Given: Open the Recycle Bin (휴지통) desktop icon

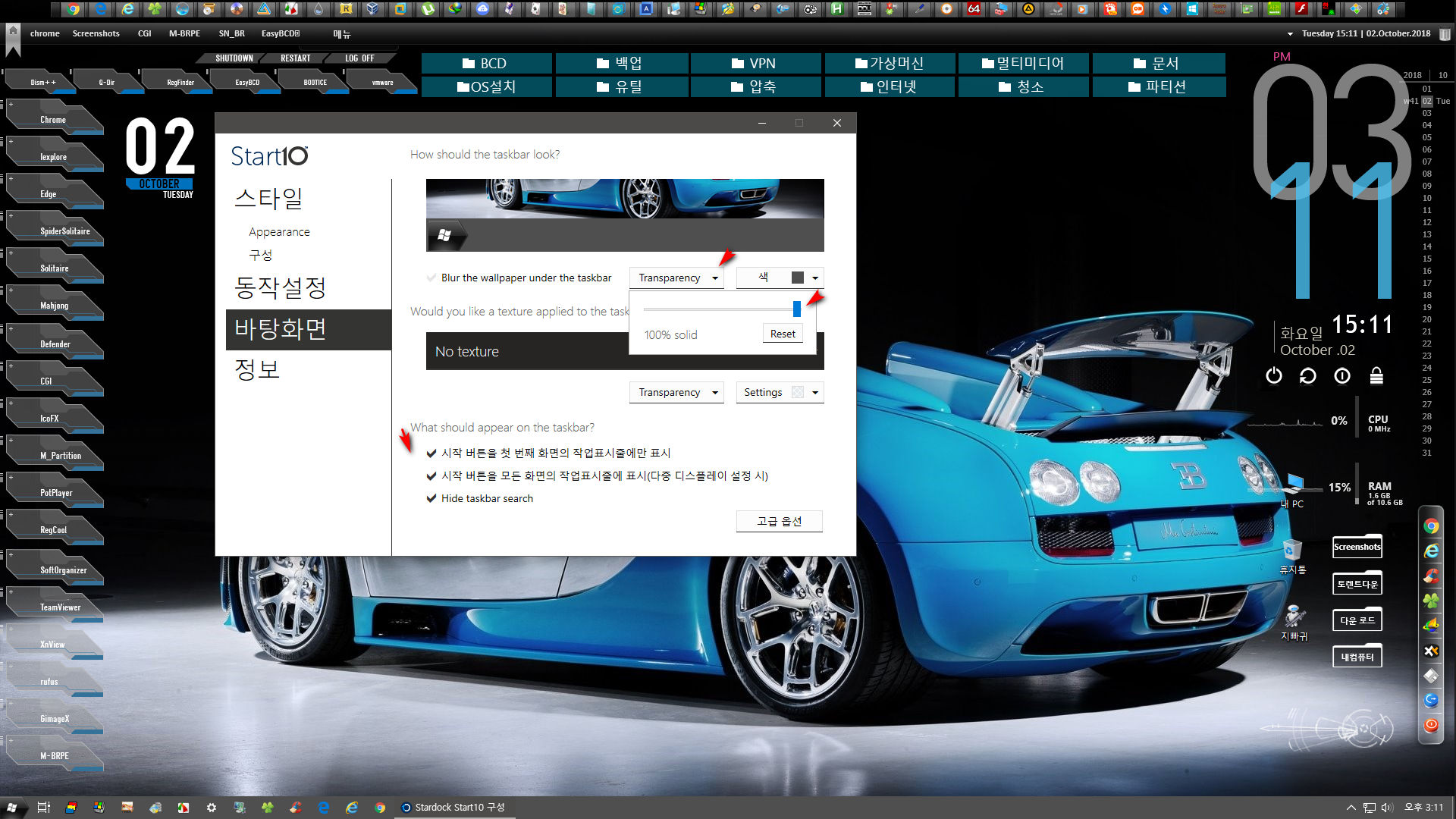Looking at the screenshot, I should tap(1293, 556).
